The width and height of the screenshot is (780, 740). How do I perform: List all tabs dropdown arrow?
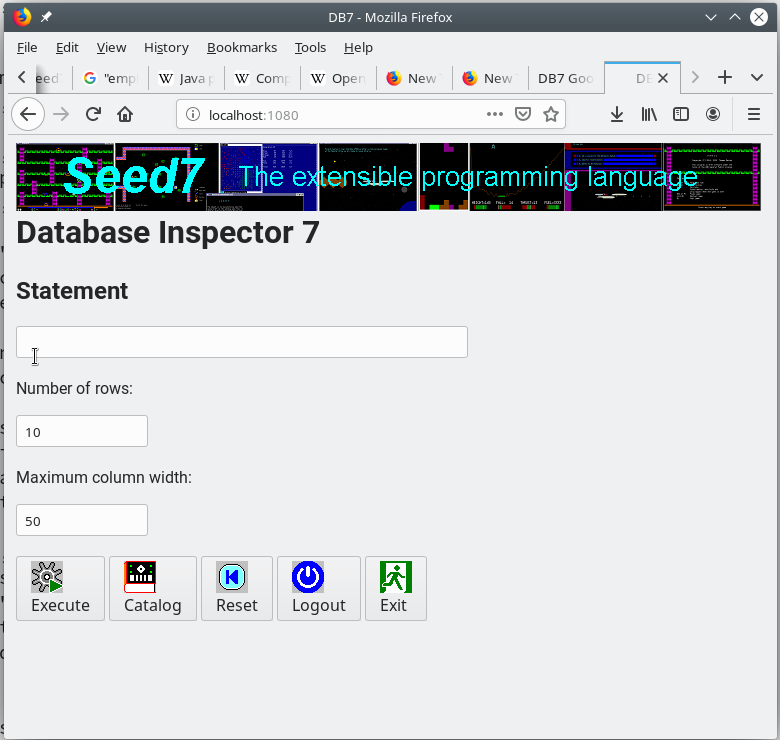point(757,78)
